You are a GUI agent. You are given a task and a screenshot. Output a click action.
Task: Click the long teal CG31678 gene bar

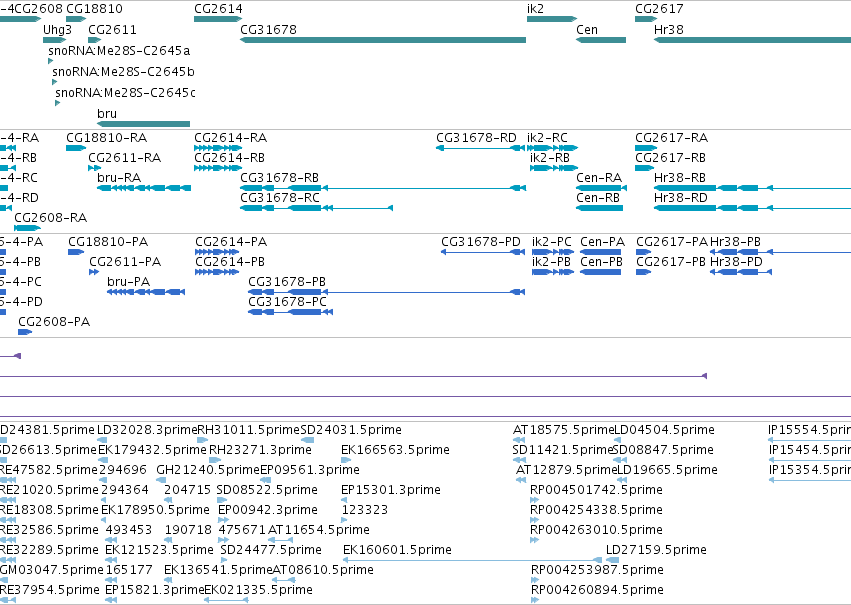[x=383, y=40]
